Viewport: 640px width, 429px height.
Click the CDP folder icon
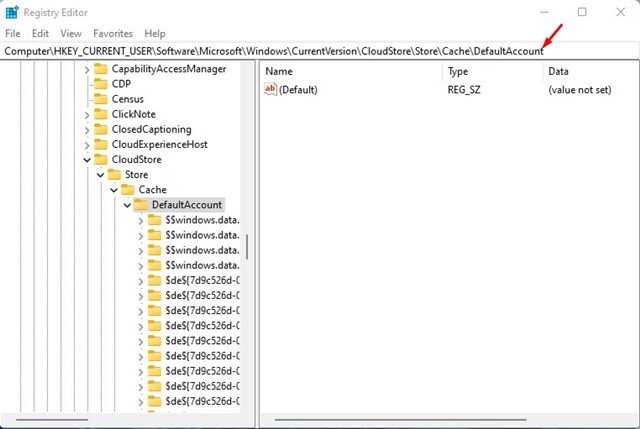[x=101, y=84]
